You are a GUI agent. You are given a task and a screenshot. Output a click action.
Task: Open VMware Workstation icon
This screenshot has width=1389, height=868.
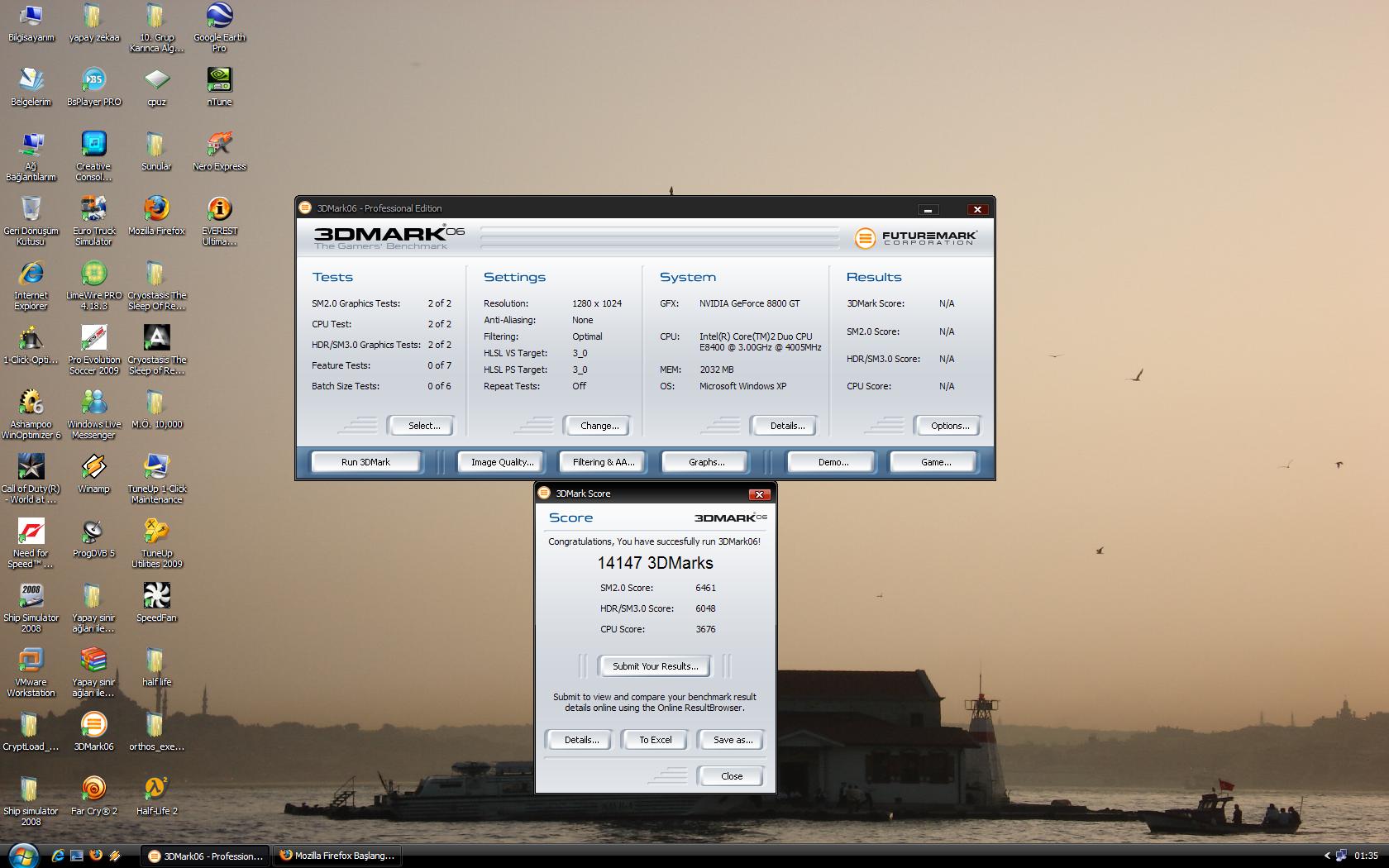click(x=31, y=672)
